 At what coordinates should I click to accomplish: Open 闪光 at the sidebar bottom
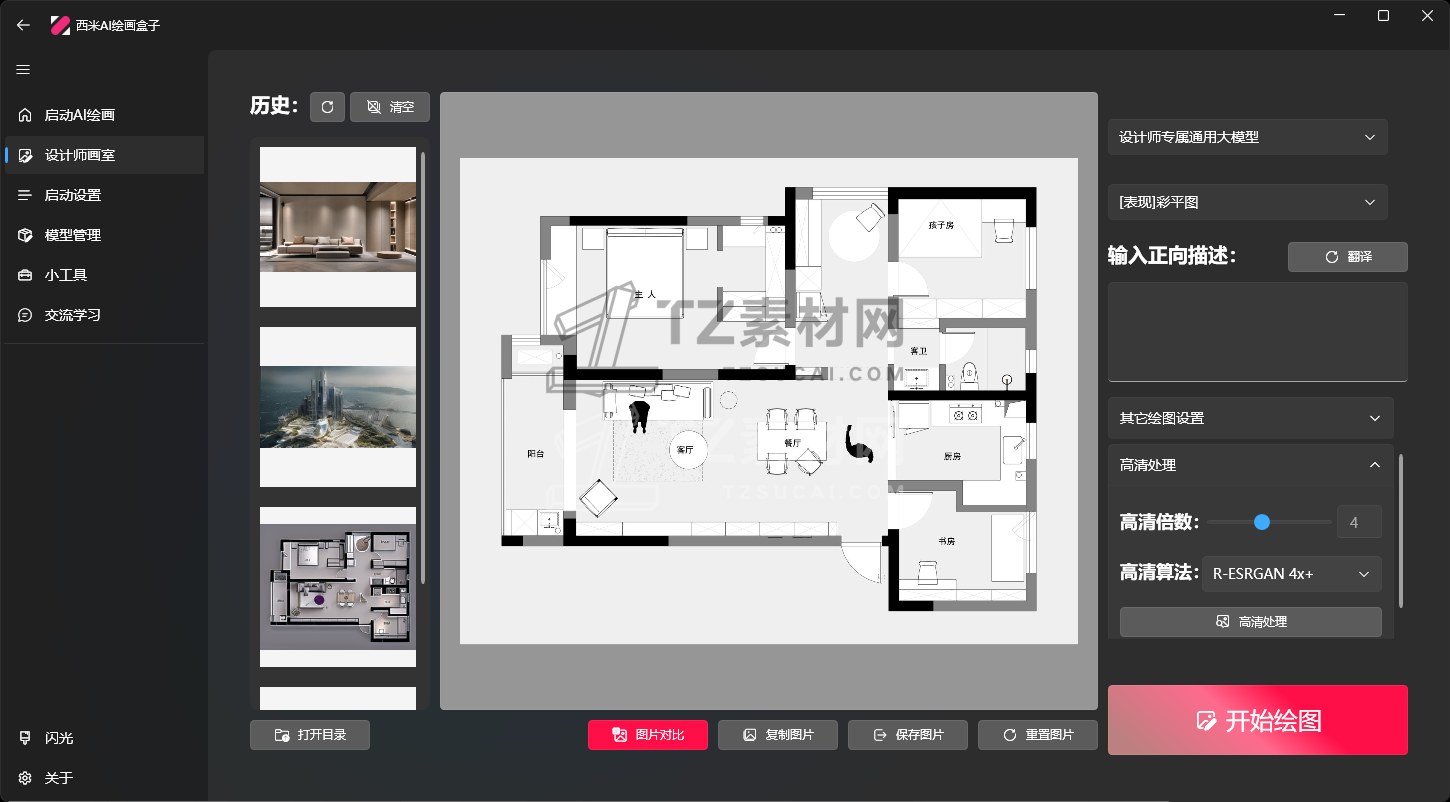pos(105,738)
